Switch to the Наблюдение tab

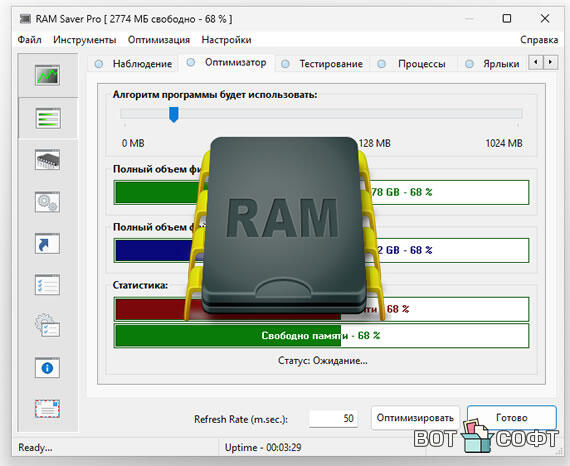click(x=133, y=64)
